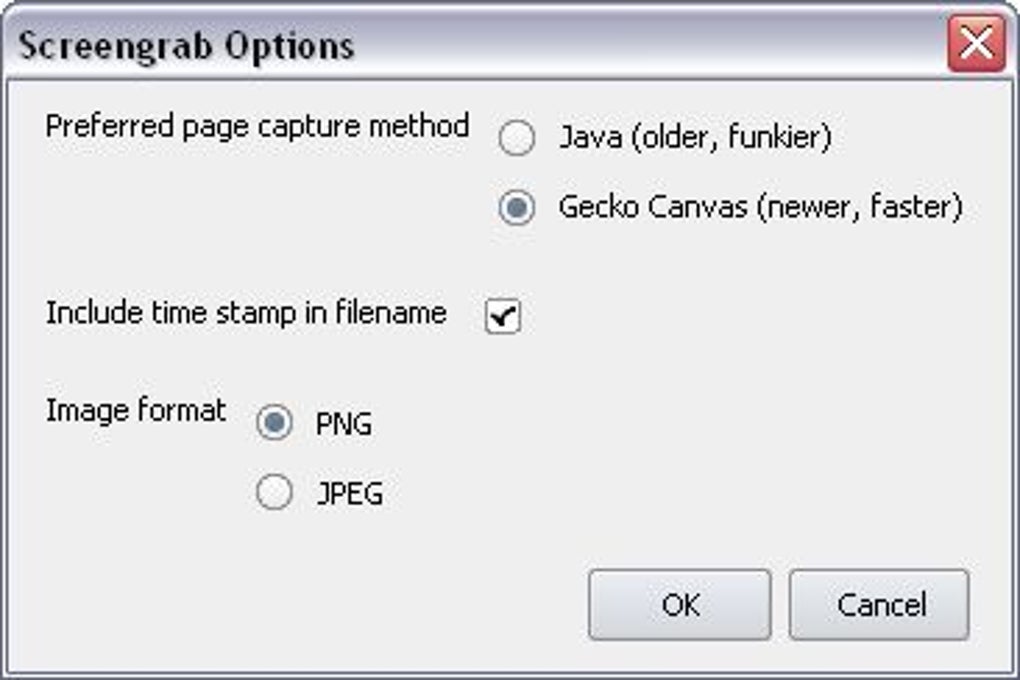Image resolution: width=1020 pixels, height=680 pixels.
Task: Click the "Preferred page capture method" label
Action: (257, 127)
